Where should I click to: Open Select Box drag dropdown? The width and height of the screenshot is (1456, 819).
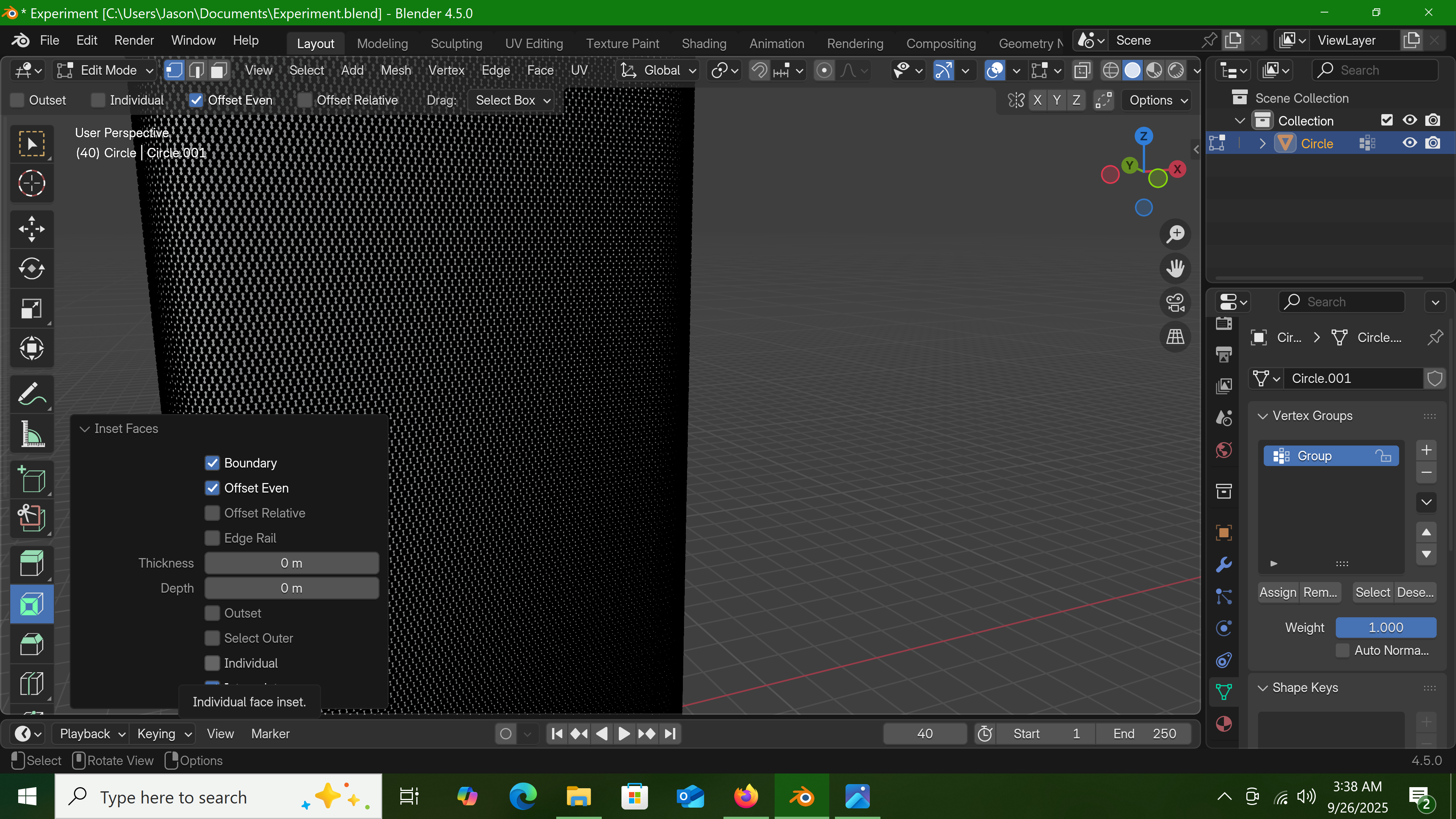point(512,100)
